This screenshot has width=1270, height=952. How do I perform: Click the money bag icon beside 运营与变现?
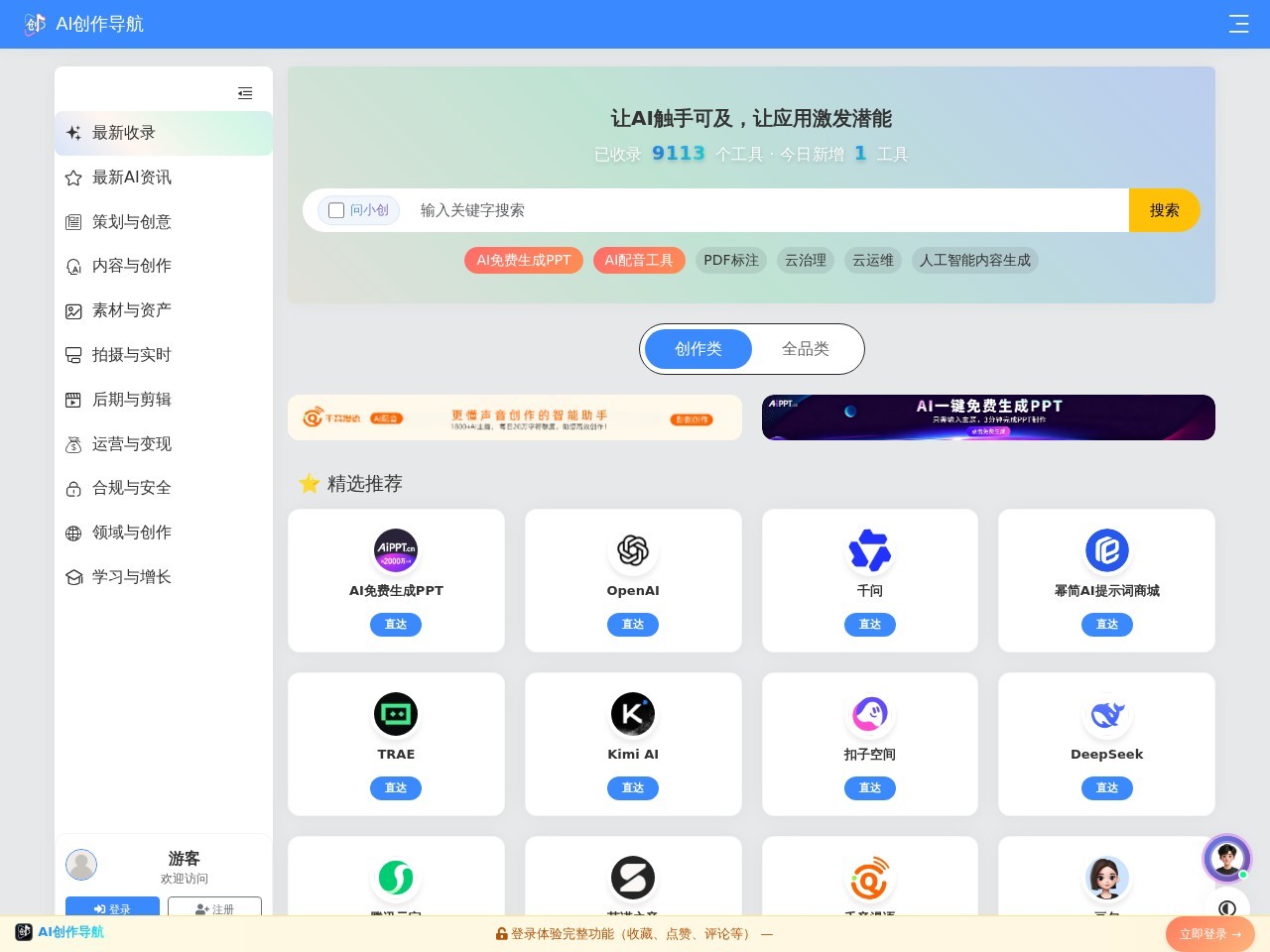[x=73, y=444]
